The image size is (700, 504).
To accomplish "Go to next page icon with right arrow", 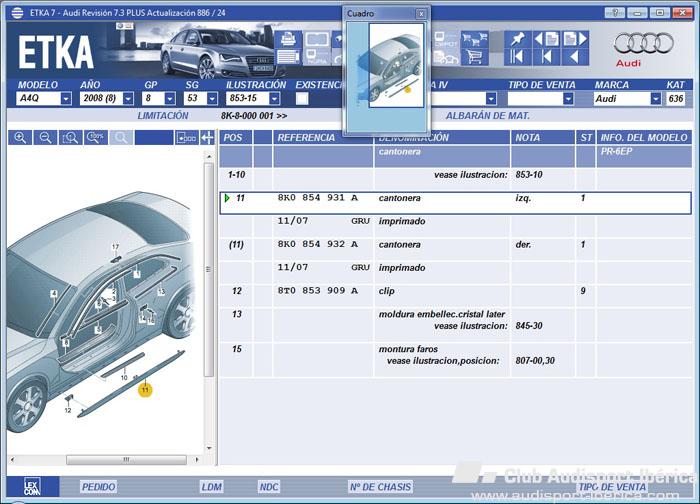I will coord(575,39).
